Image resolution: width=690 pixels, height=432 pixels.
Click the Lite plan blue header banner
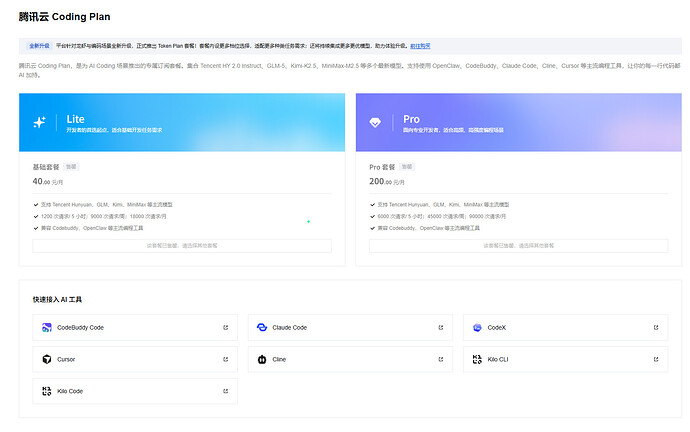click(182, 122)
